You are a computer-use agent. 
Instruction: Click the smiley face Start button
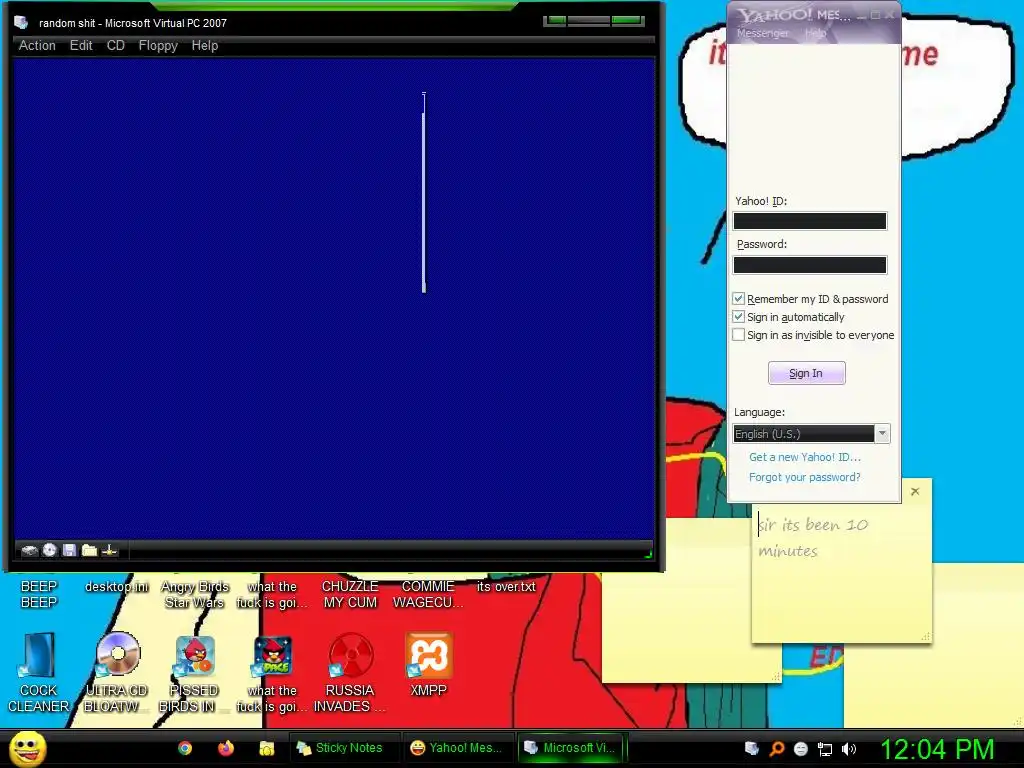(27, 748)
